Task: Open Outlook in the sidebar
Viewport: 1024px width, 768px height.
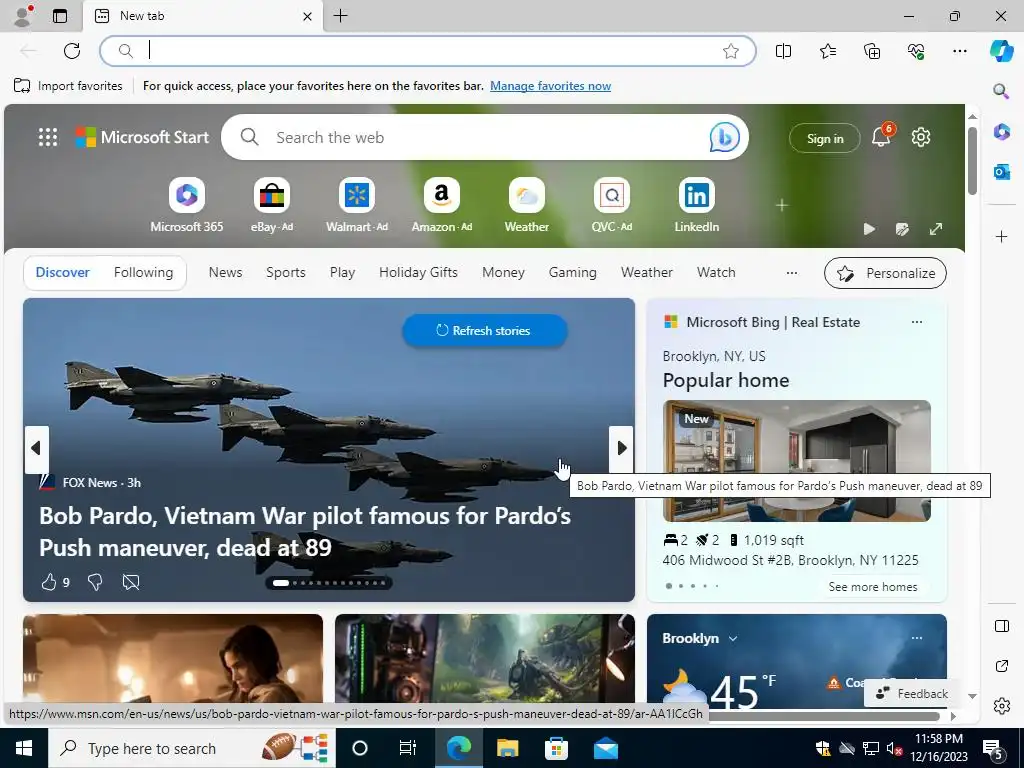Action: point(1001,172)
